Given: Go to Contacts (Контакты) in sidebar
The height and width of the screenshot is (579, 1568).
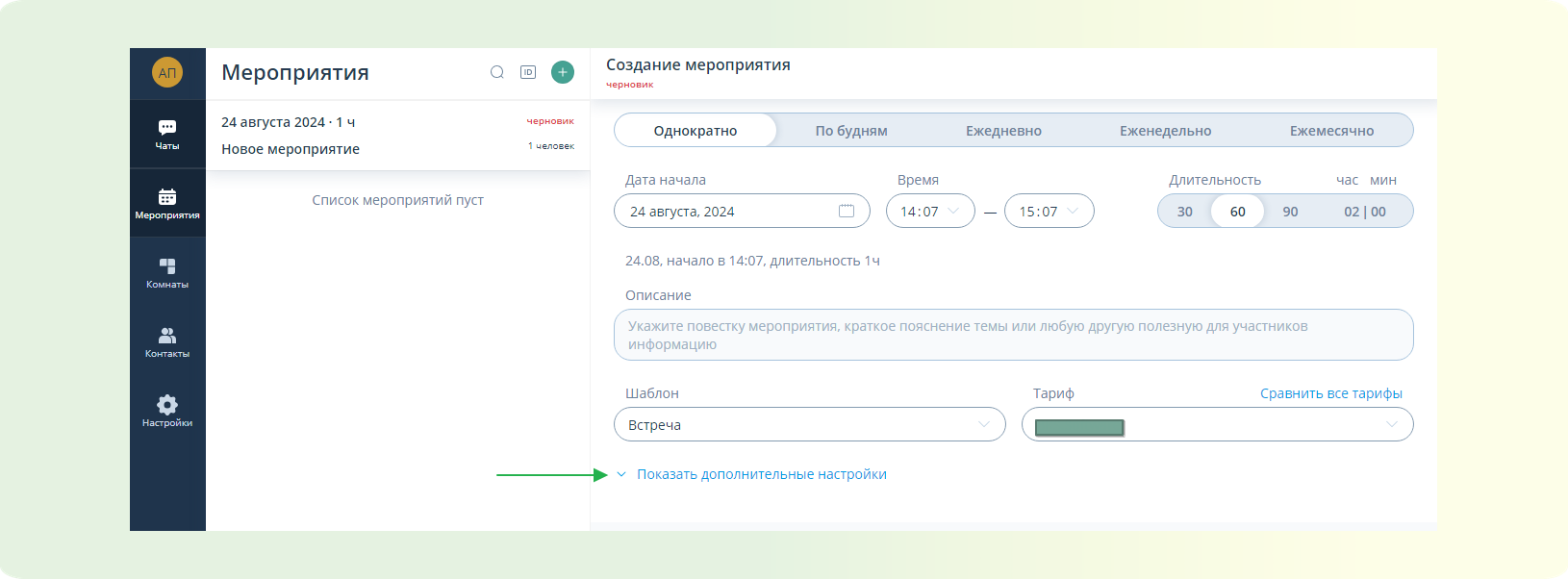Looking at the screenshot, I should pos(167,341).
